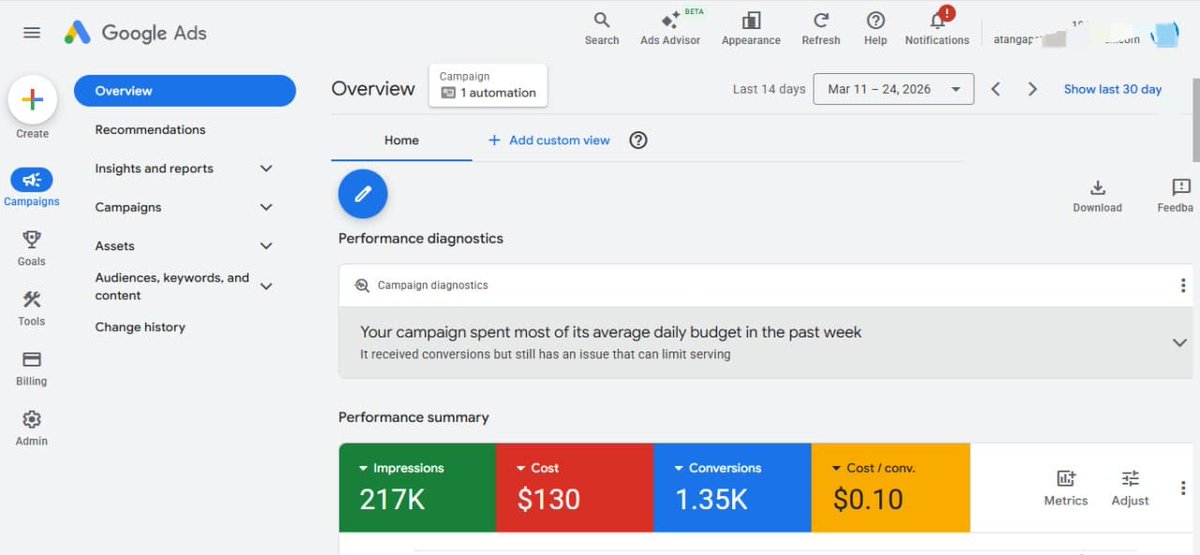The height and width of the screenshot is (555, 1200).
Task: Click the vertical page scrollbar
Action: [1195, 120]
